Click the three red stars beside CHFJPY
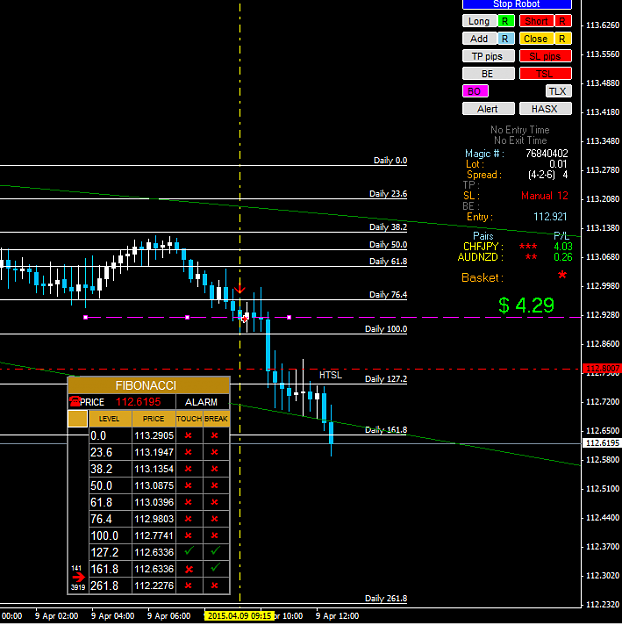The height and width of the screenshot is (625, 622). 528,247
